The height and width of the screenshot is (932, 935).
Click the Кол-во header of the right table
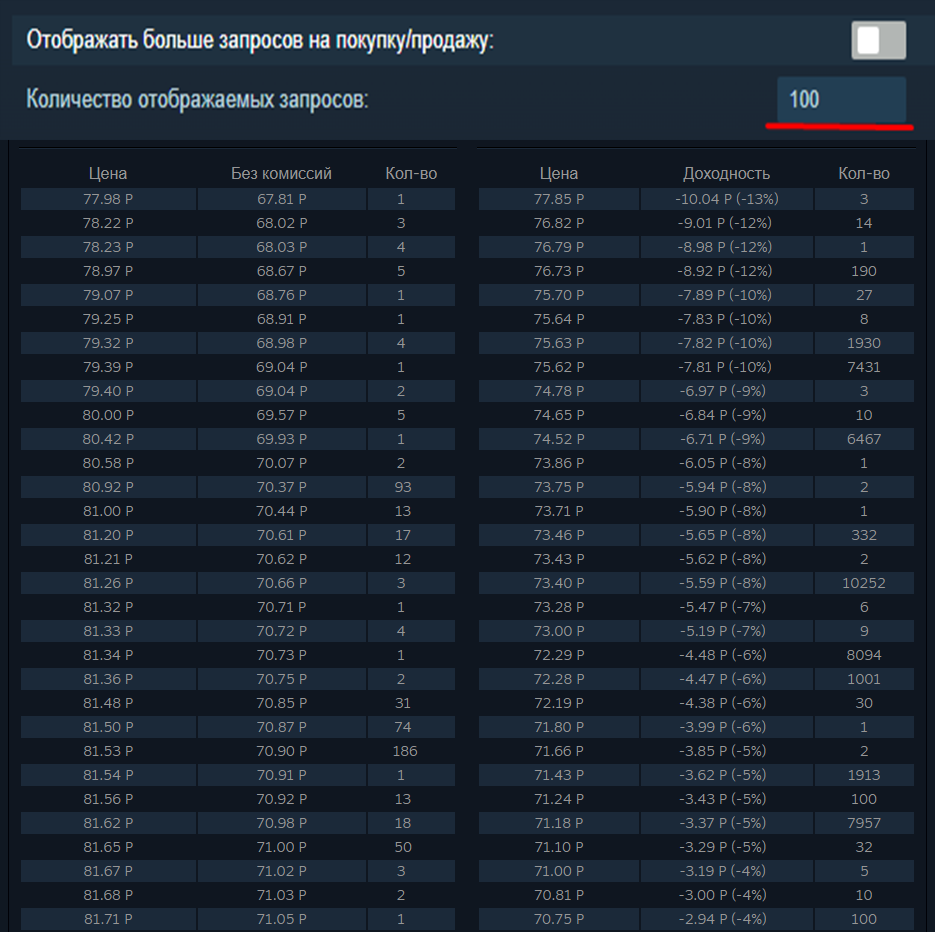click(x=862, y=172)
